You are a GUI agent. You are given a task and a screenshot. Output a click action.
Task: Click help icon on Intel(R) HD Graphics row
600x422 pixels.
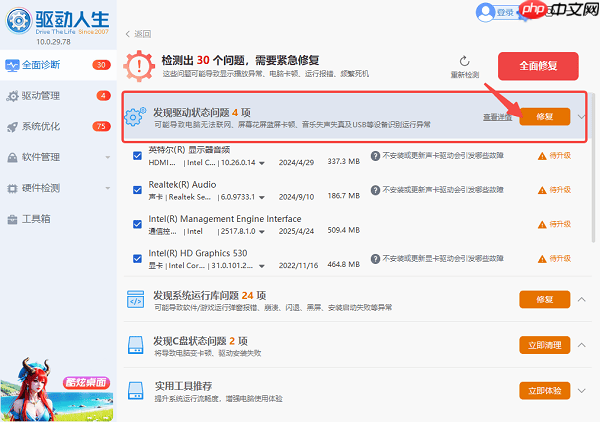pyautogui.click(x=375, y=259)
